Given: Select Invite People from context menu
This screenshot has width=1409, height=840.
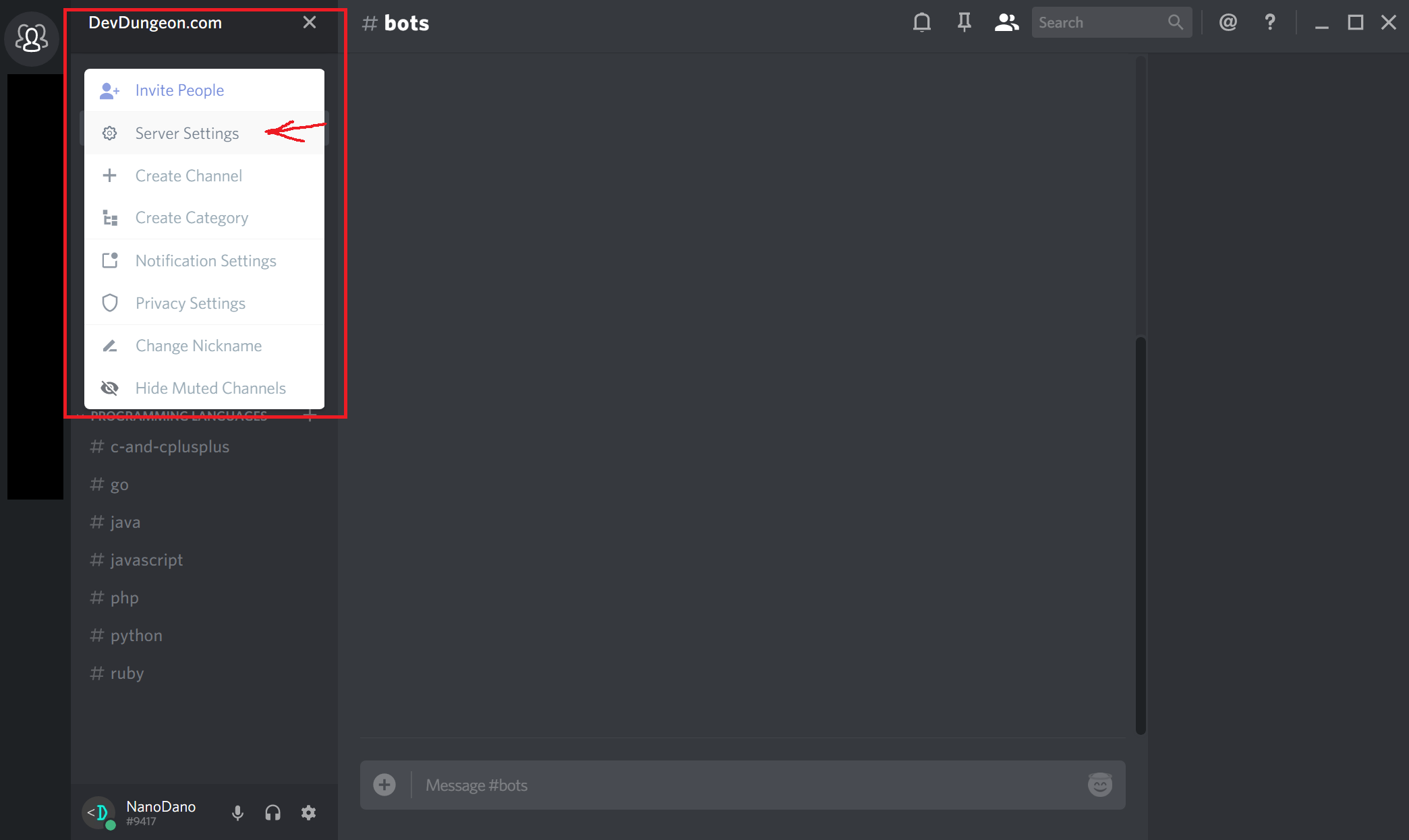Looking at the screenshot, I should point(180,90).
